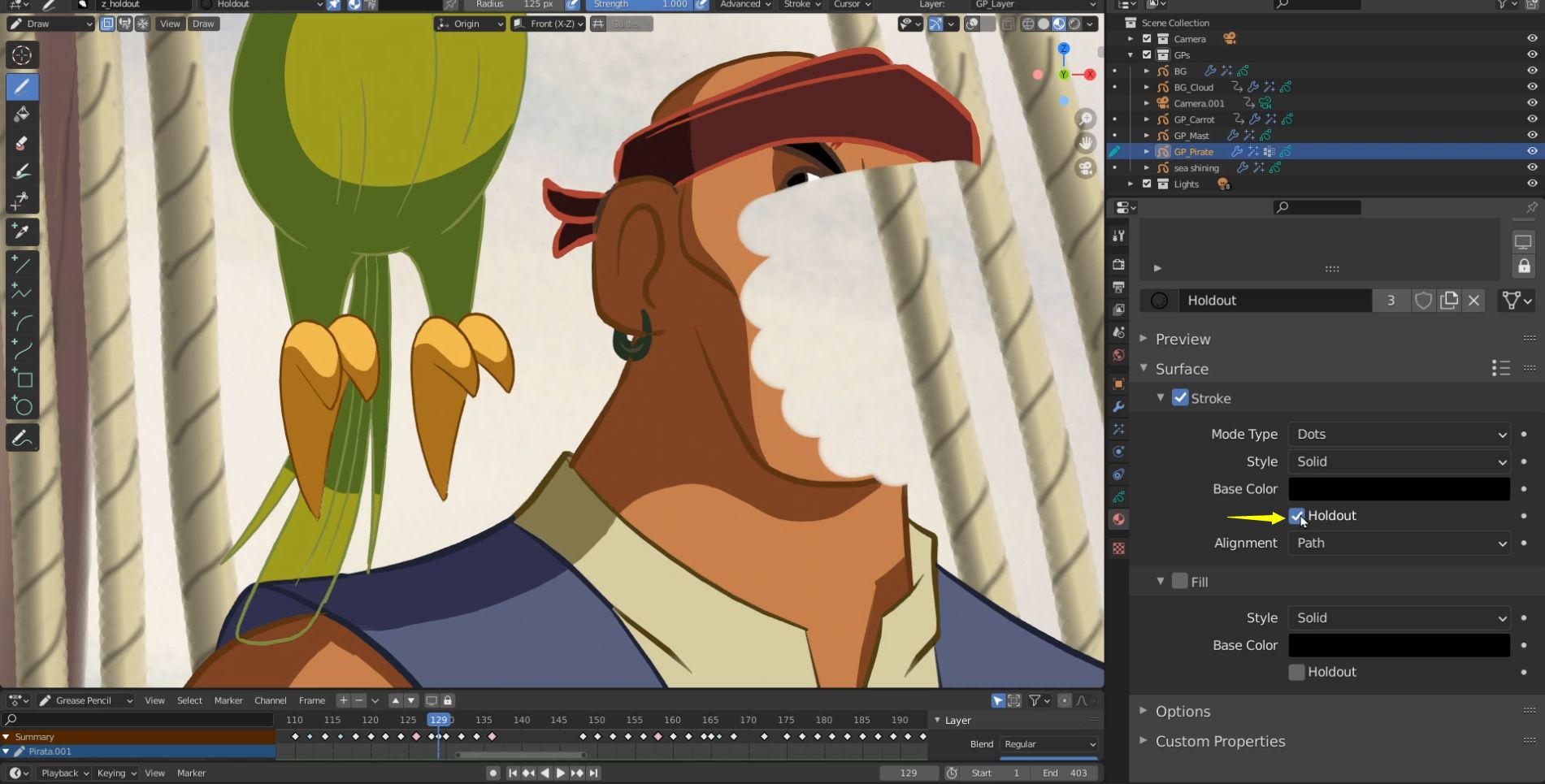Duplicate the Holdout material with copy icon
This screenshot has height=784, width=1545.
point(1449,301)
